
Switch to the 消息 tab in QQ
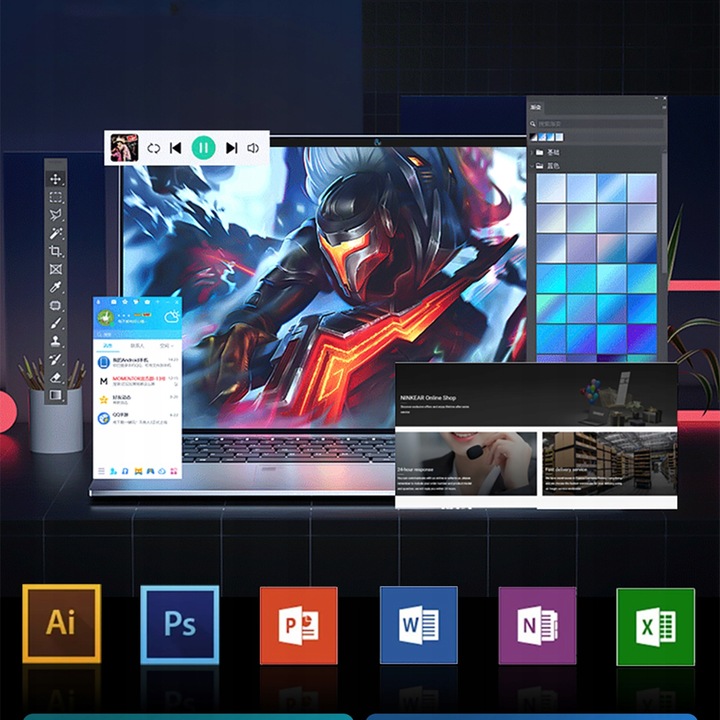[107, 346]
